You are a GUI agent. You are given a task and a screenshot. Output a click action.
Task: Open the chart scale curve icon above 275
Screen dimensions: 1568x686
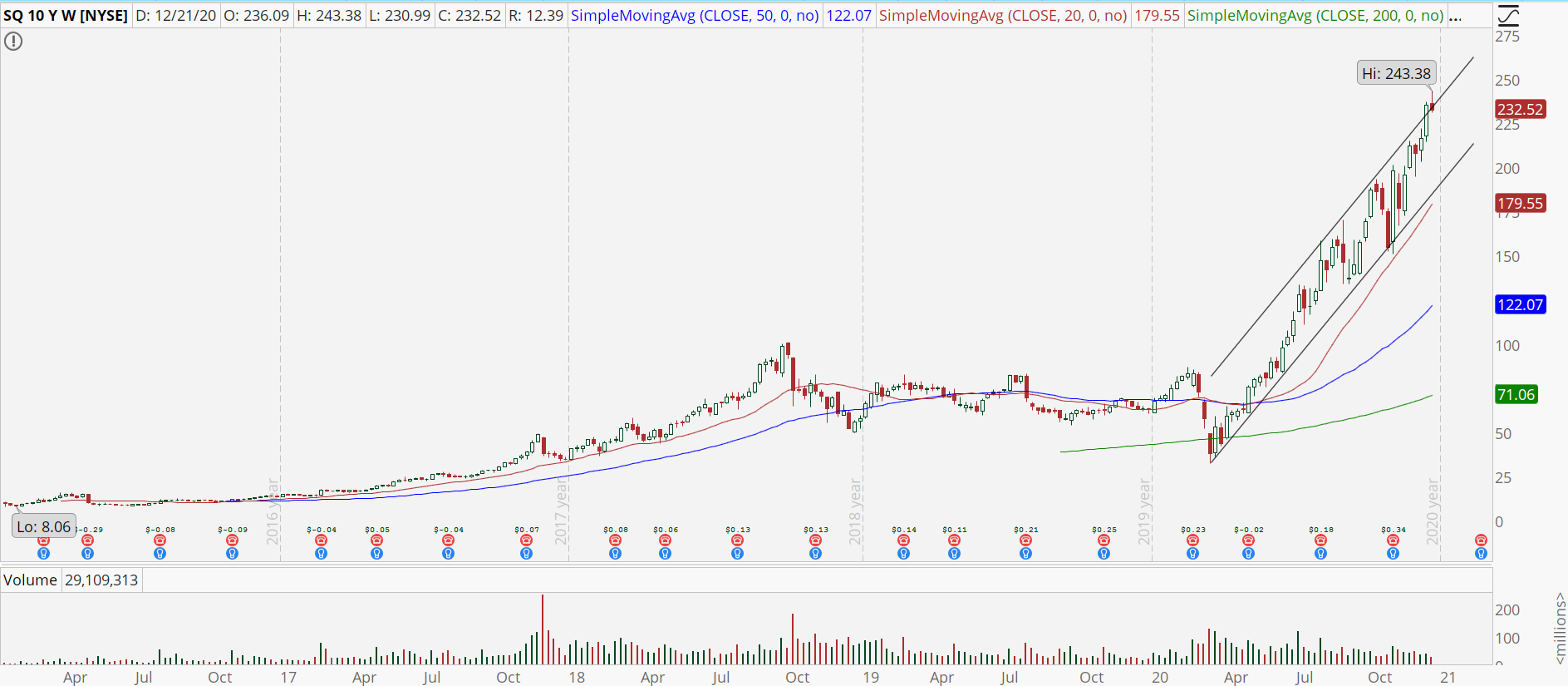click(x=1507, y=16)
